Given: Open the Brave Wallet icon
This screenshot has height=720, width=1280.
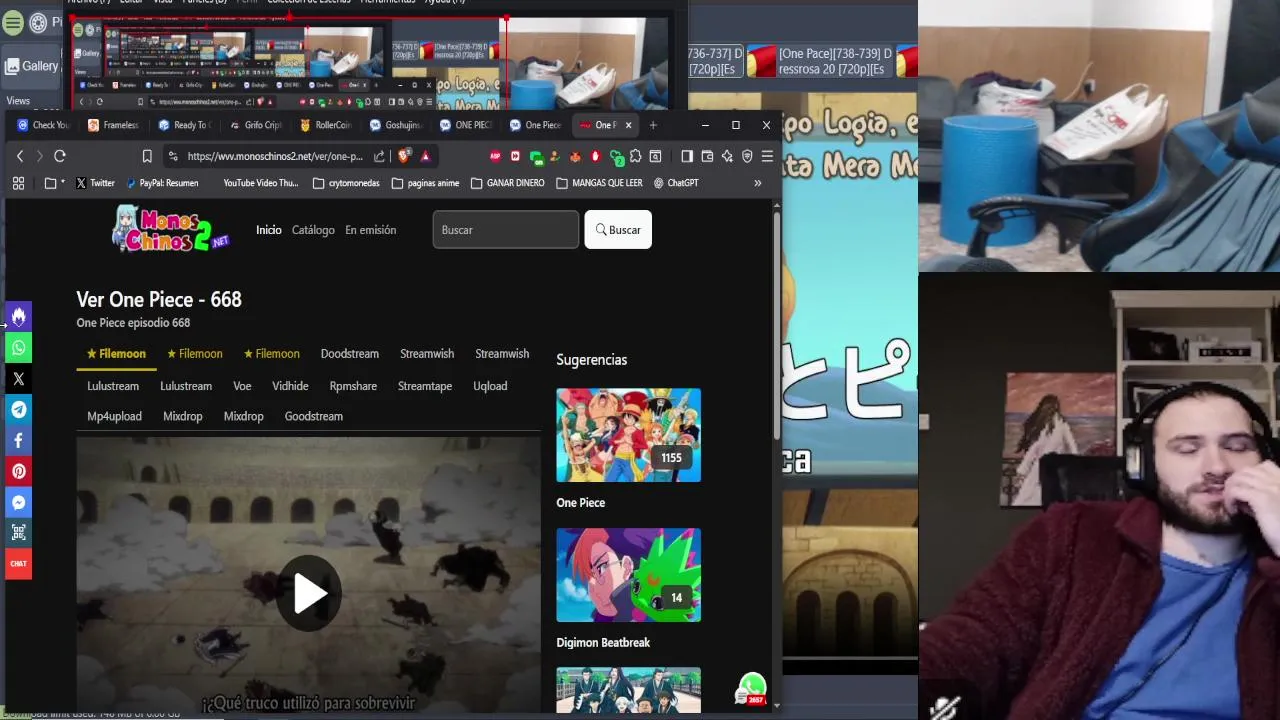Looking at the screenshot, I should point(707,156).
